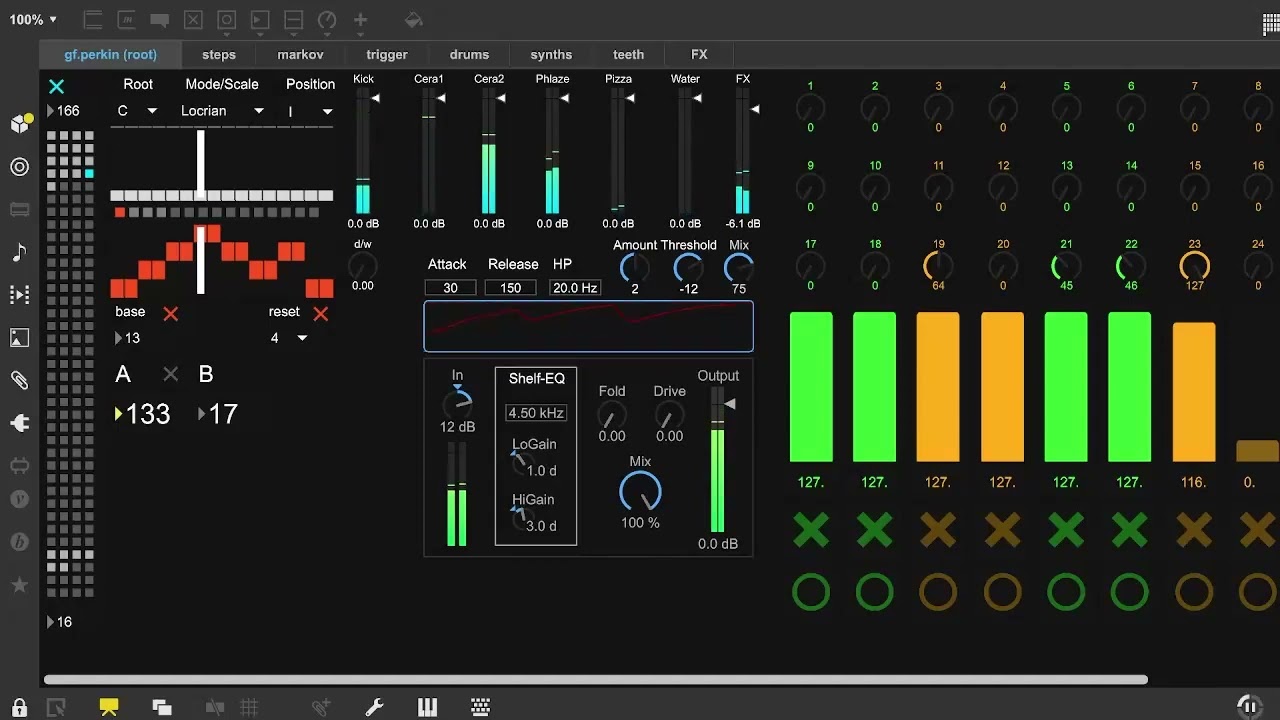Screen dimensions: 1280x720
Task: Select the comment bubble icon in toolbar
Action: (159, 20)
